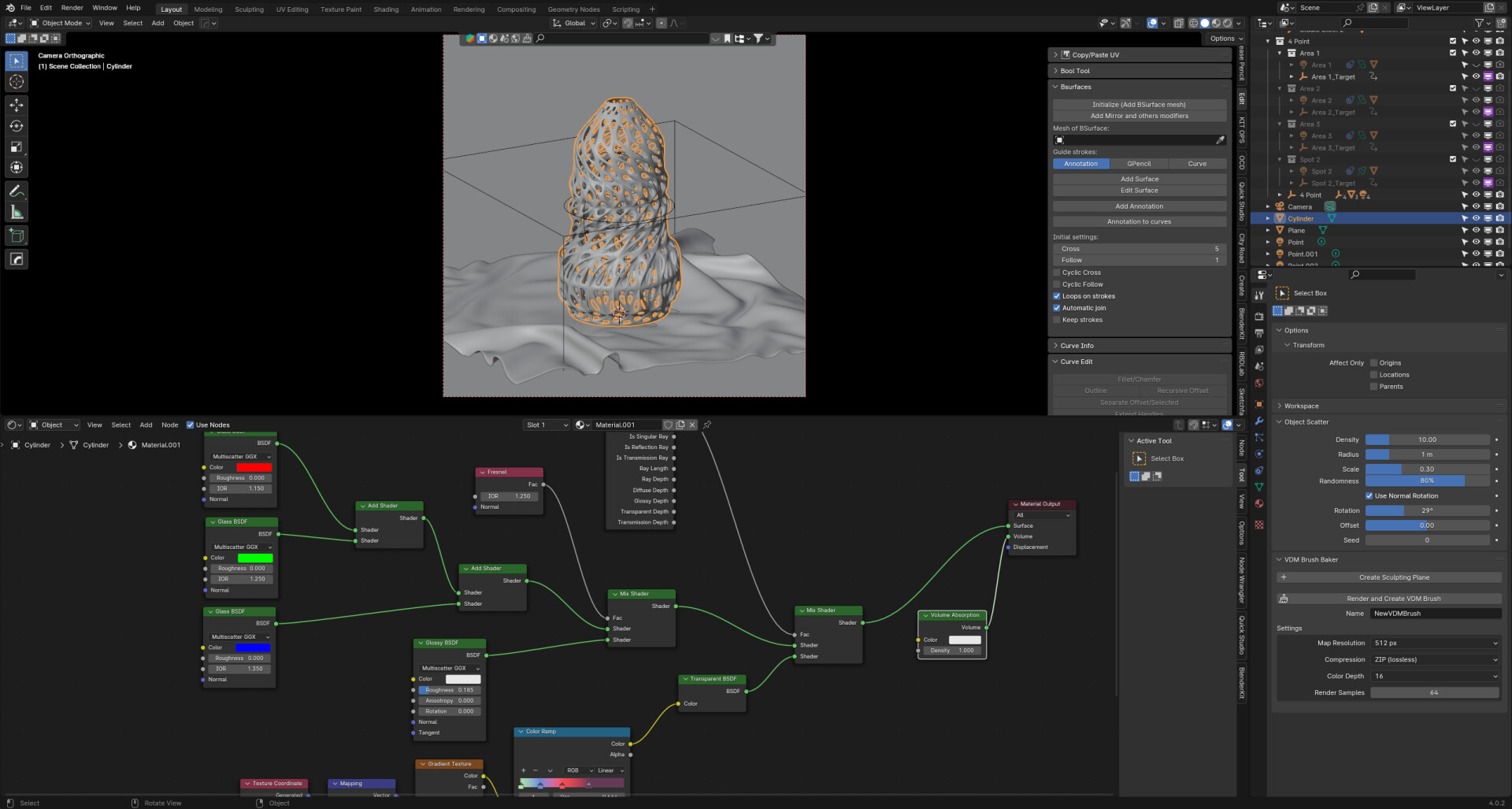Pin the Material.001 node tree
Image resolution: width=1512 pixels, height=809 pixels.
(x=707, y=425)
